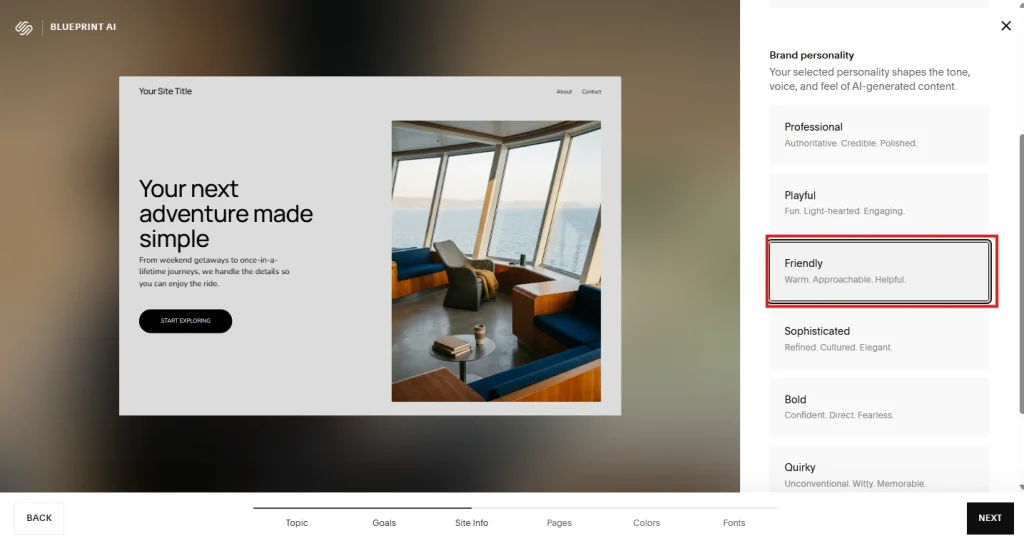Switch to the Site Info step
This screenshot has height=541, width=1024.
pos(472,523)
